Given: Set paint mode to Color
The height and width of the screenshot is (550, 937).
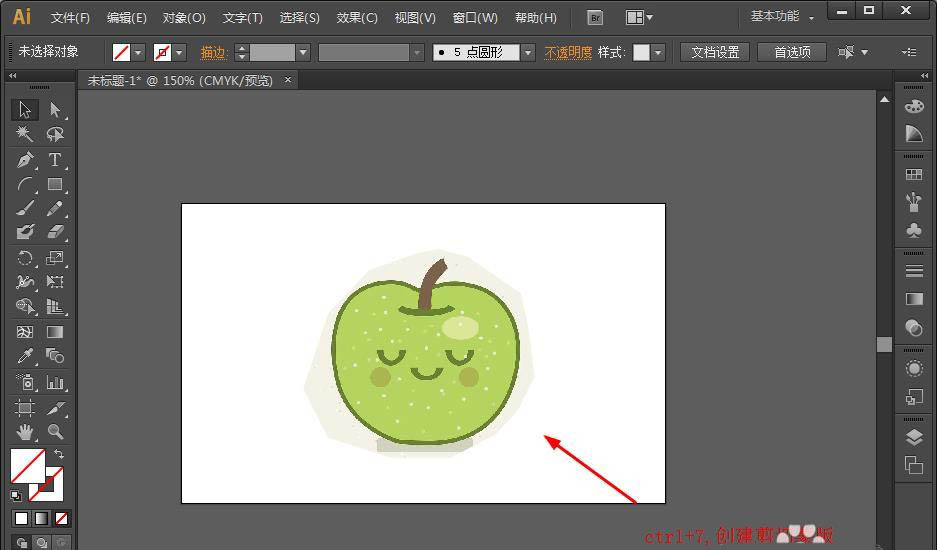Looking at the screenshot, I should coord(22,518).
